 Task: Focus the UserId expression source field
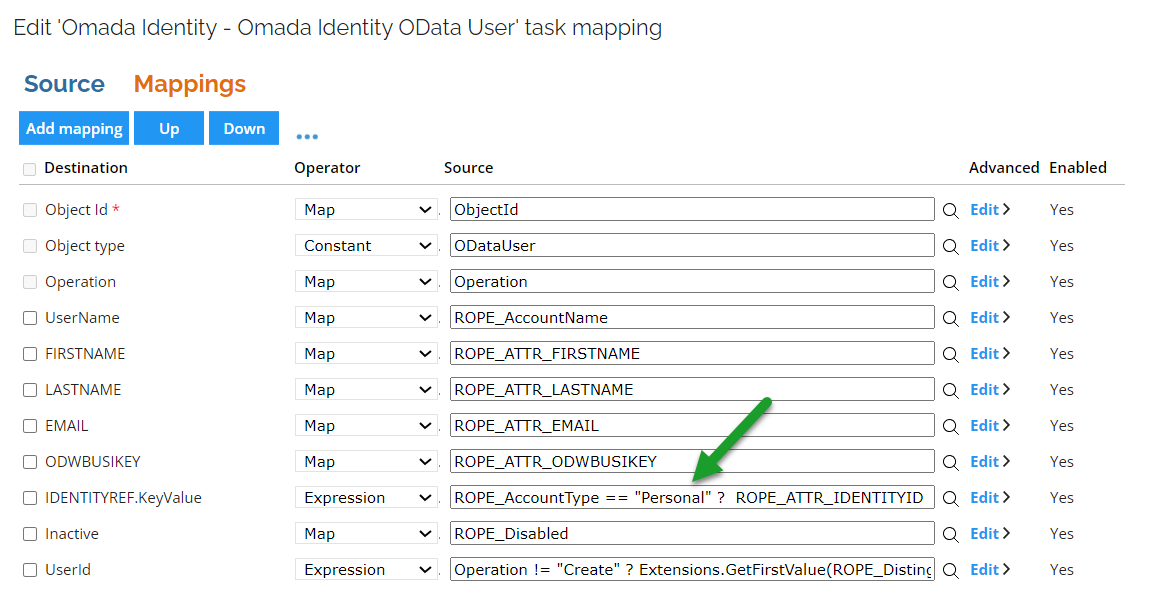[x=692, y=569]
